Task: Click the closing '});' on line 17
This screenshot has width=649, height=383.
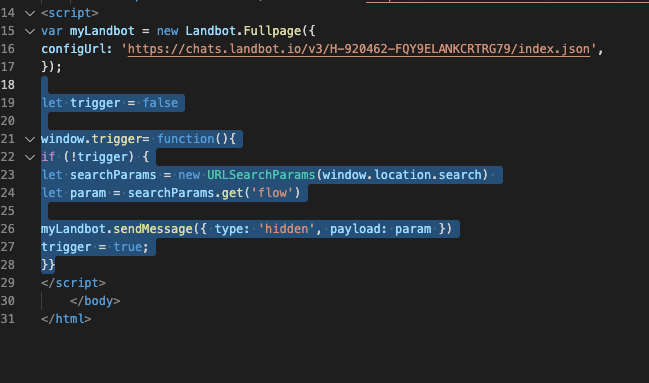Action: [51, 67]
